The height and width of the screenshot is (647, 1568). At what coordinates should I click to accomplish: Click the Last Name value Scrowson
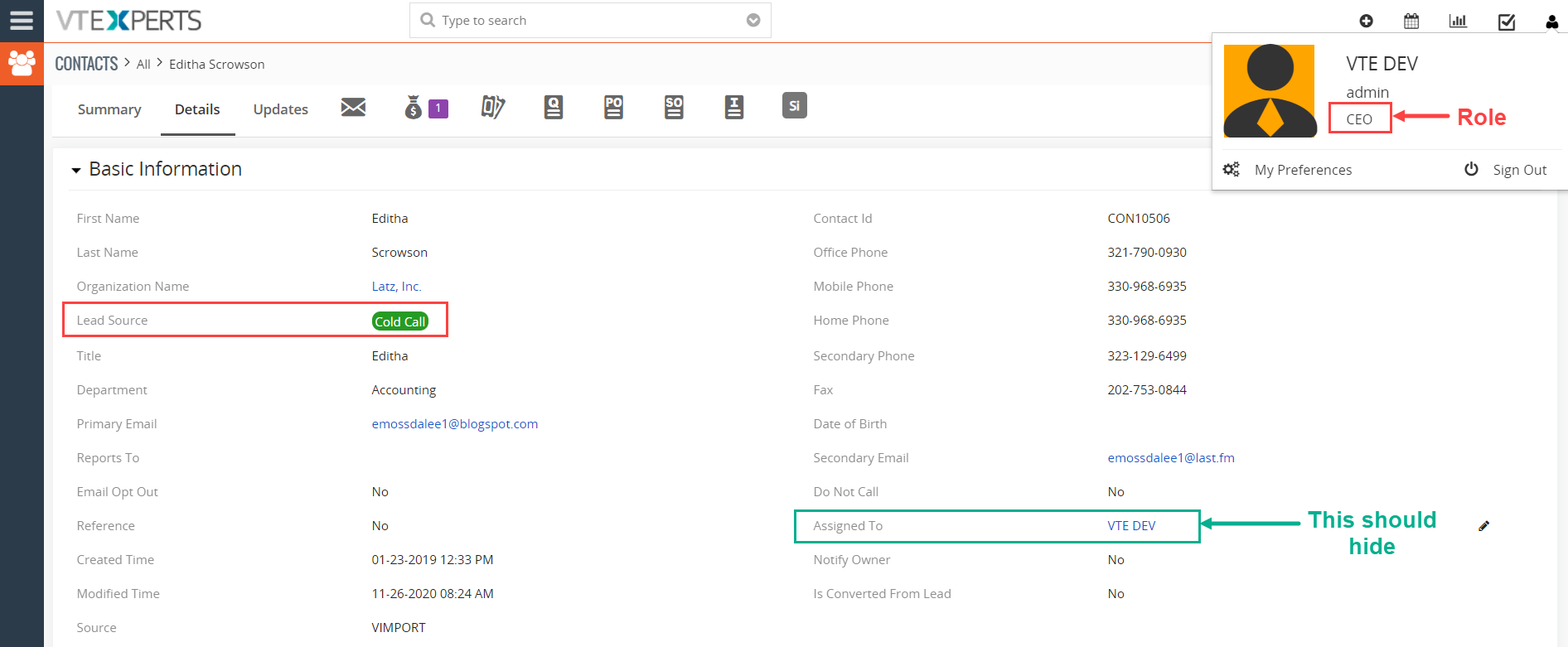click(x=399, y=253)
